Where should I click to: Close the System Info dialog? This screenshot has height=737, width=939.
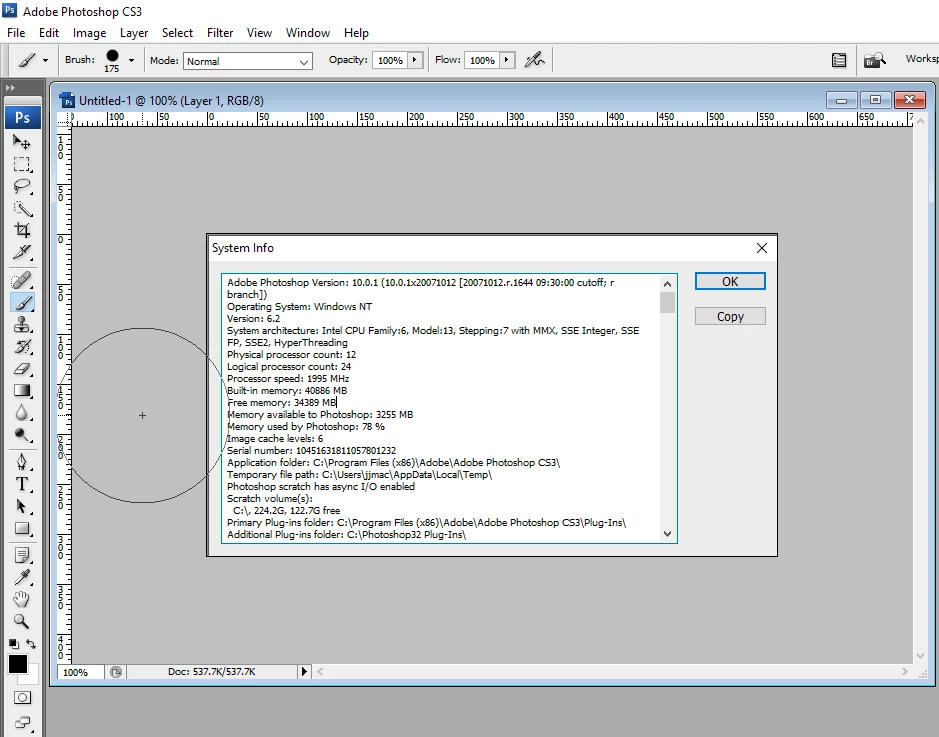tap(762, 248)
